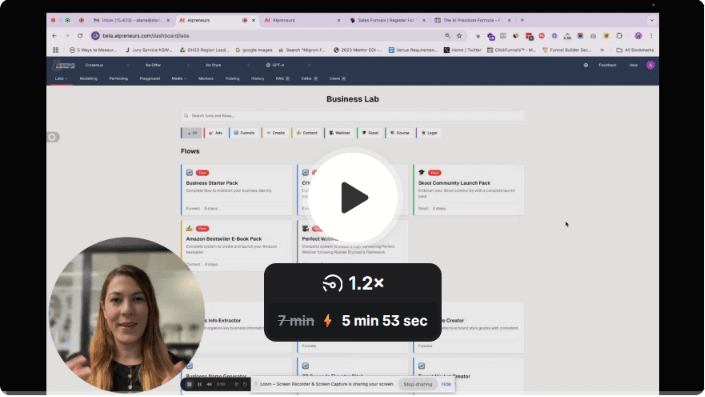Open the GPT-4 model dropdown
Screen dimensions: 705x397
287,65
